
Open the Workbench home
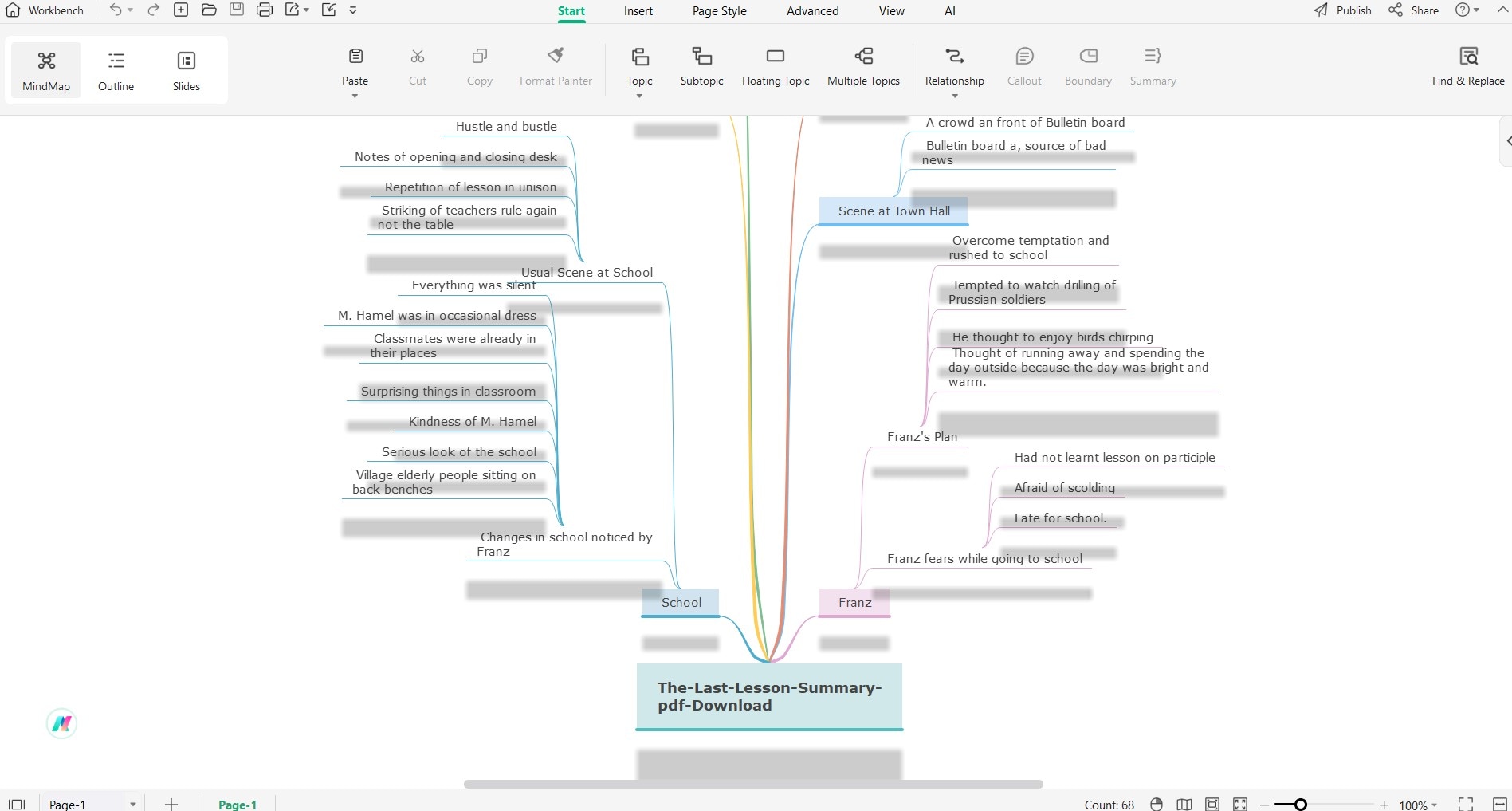(x=45, y=10)
